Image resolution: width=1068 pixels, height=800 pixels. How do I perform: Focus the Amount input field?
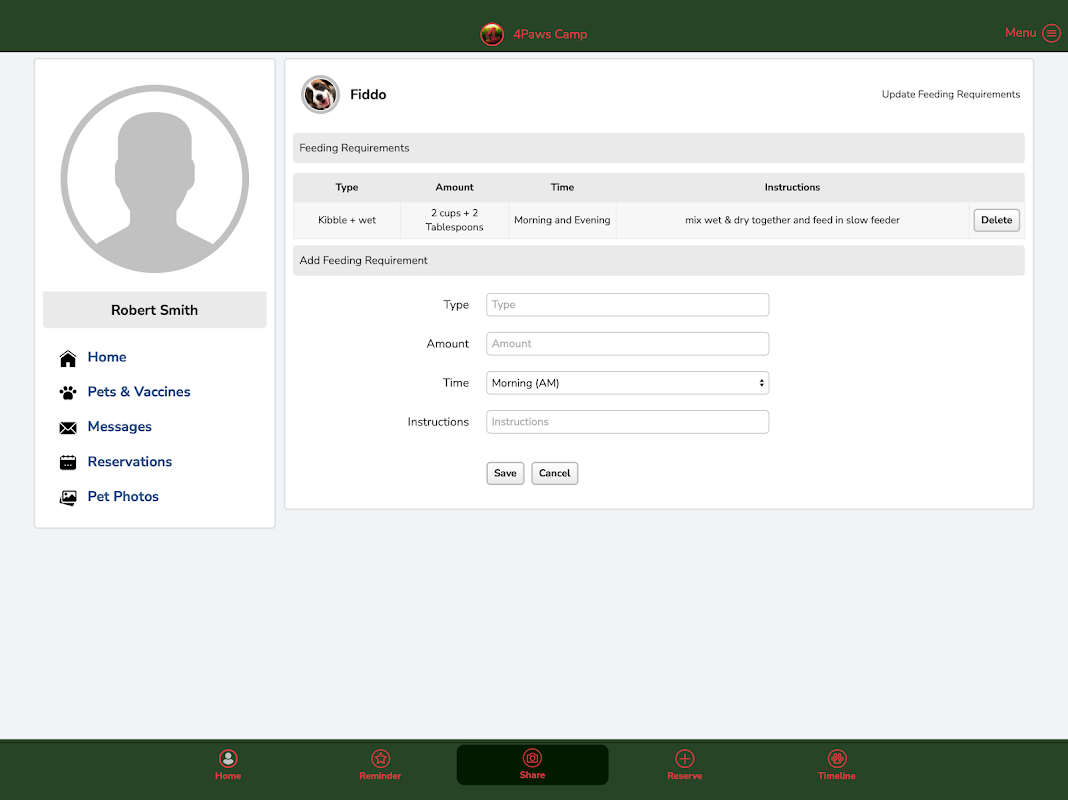point(627,344)
